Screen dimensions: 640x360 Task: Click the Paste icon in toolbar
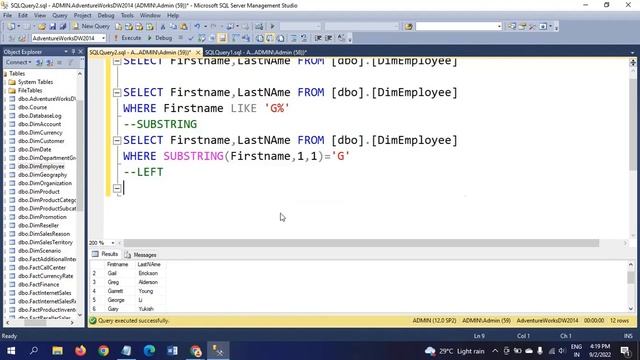[184, 27]
